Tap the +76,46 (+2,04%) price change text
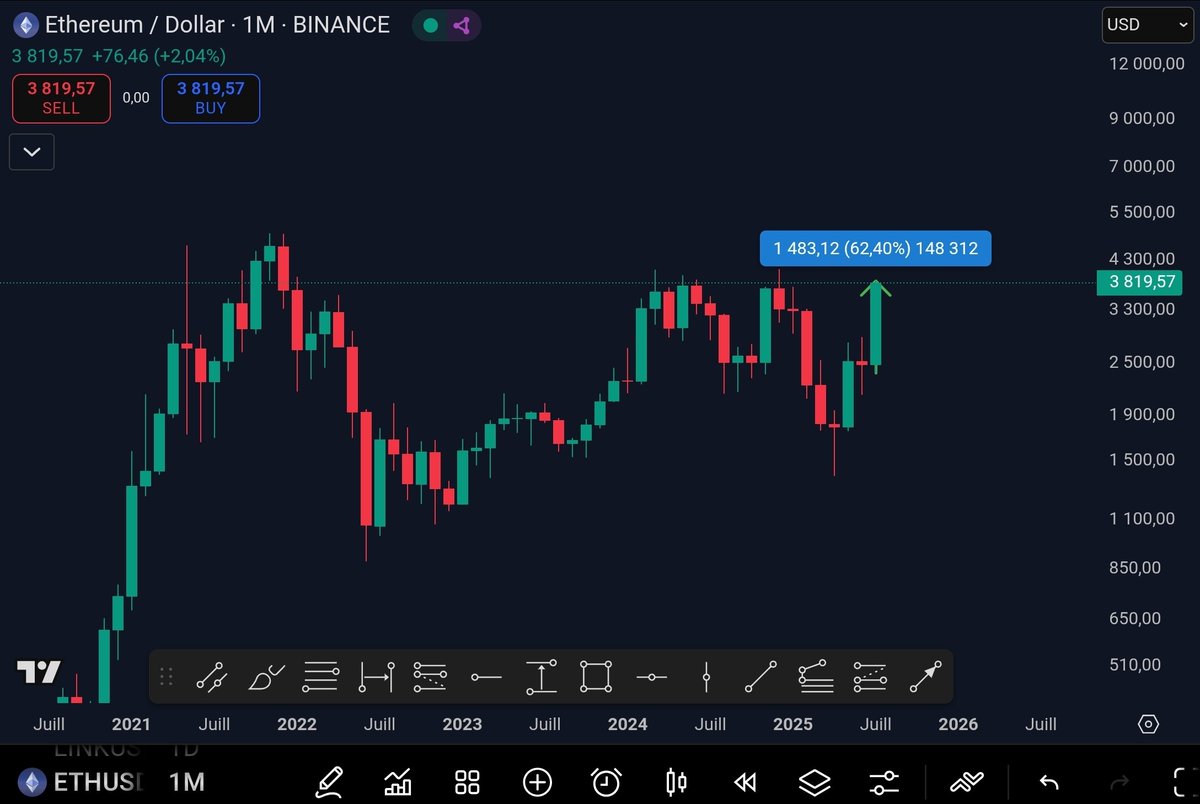This screenshot has width=1200, height=804. pyautogui.click(x=157, y=56)
